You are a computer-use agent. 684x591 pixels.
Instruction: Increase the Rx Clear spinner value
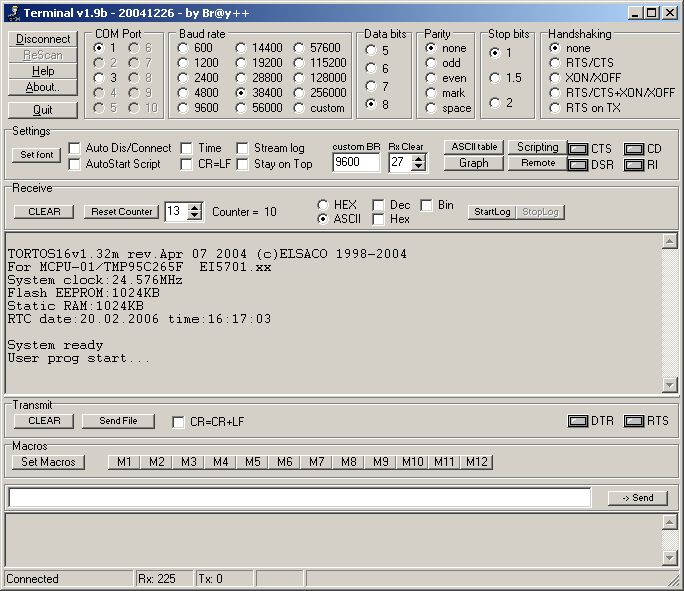(x=419, y=157)
